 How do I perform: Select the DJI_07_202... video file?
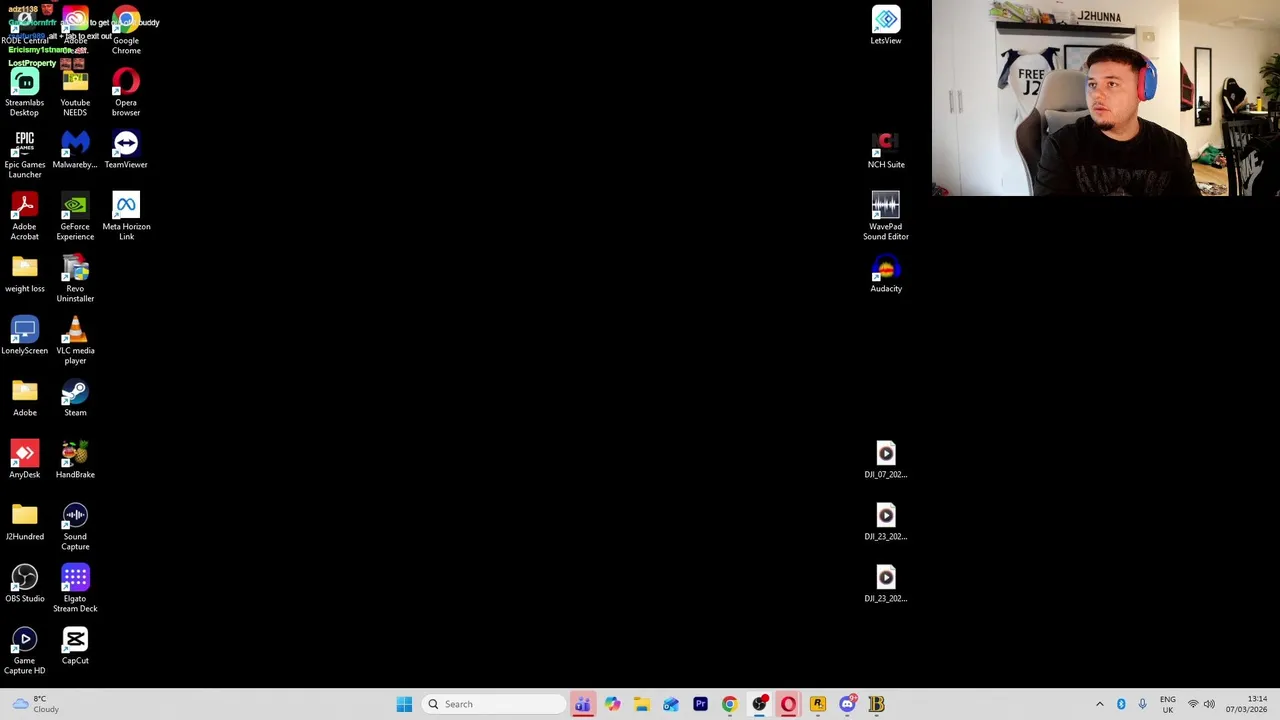(x=886, y=460)
